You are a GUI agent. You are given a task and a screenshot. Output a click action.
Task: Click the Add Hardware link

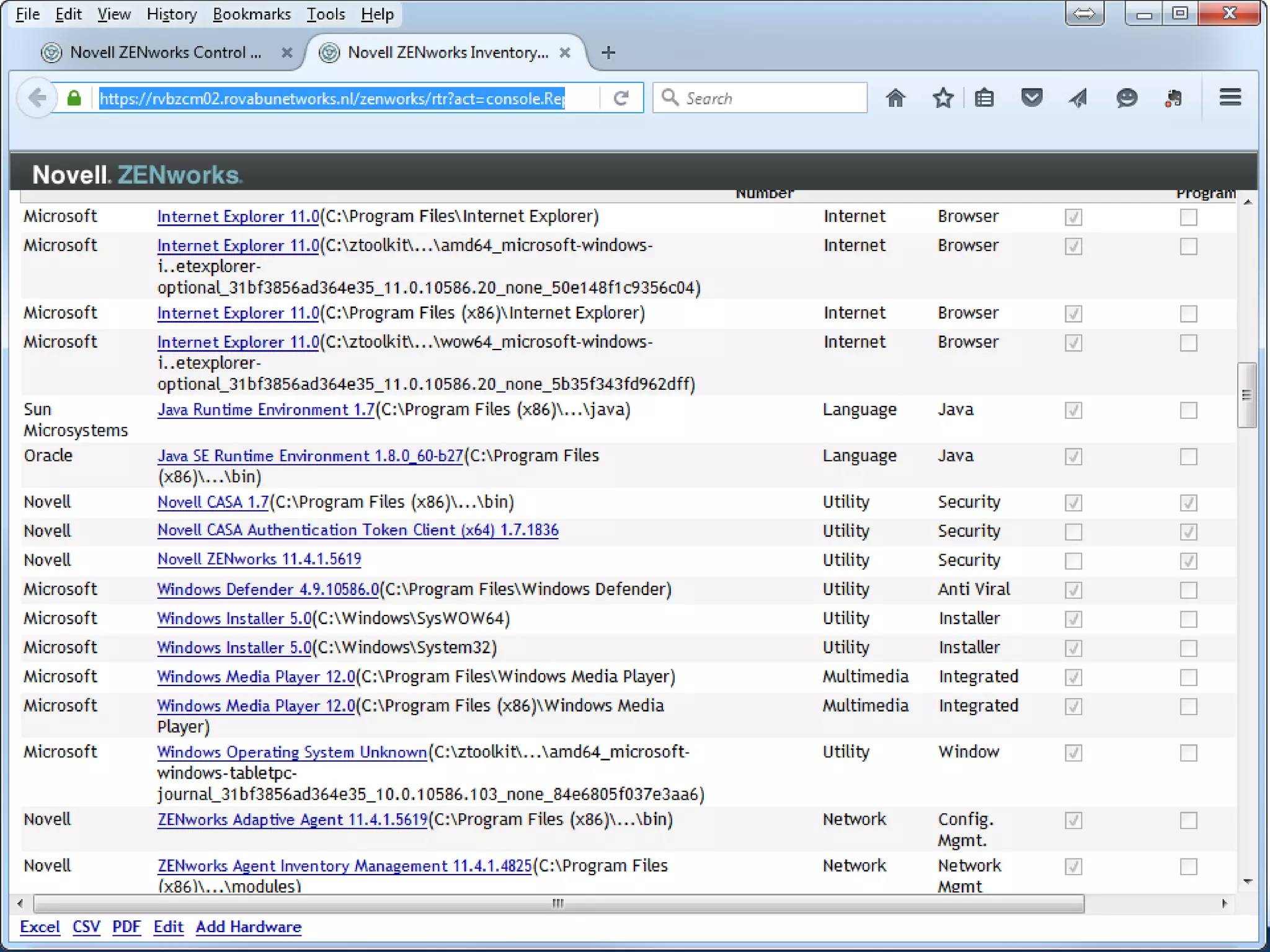[249, 927]
